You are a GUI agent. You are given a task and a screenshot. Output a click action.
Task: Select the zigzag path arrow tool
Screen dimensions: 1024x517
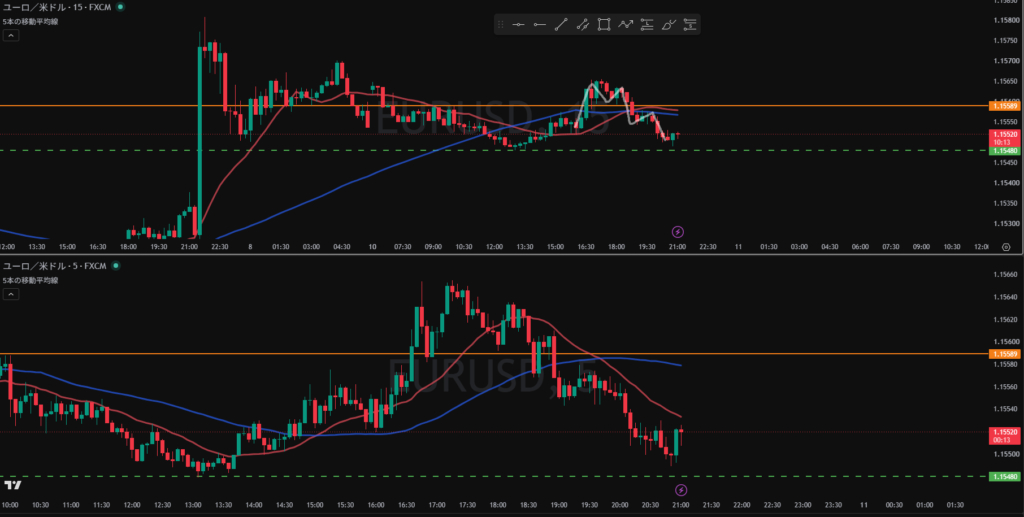626,25
